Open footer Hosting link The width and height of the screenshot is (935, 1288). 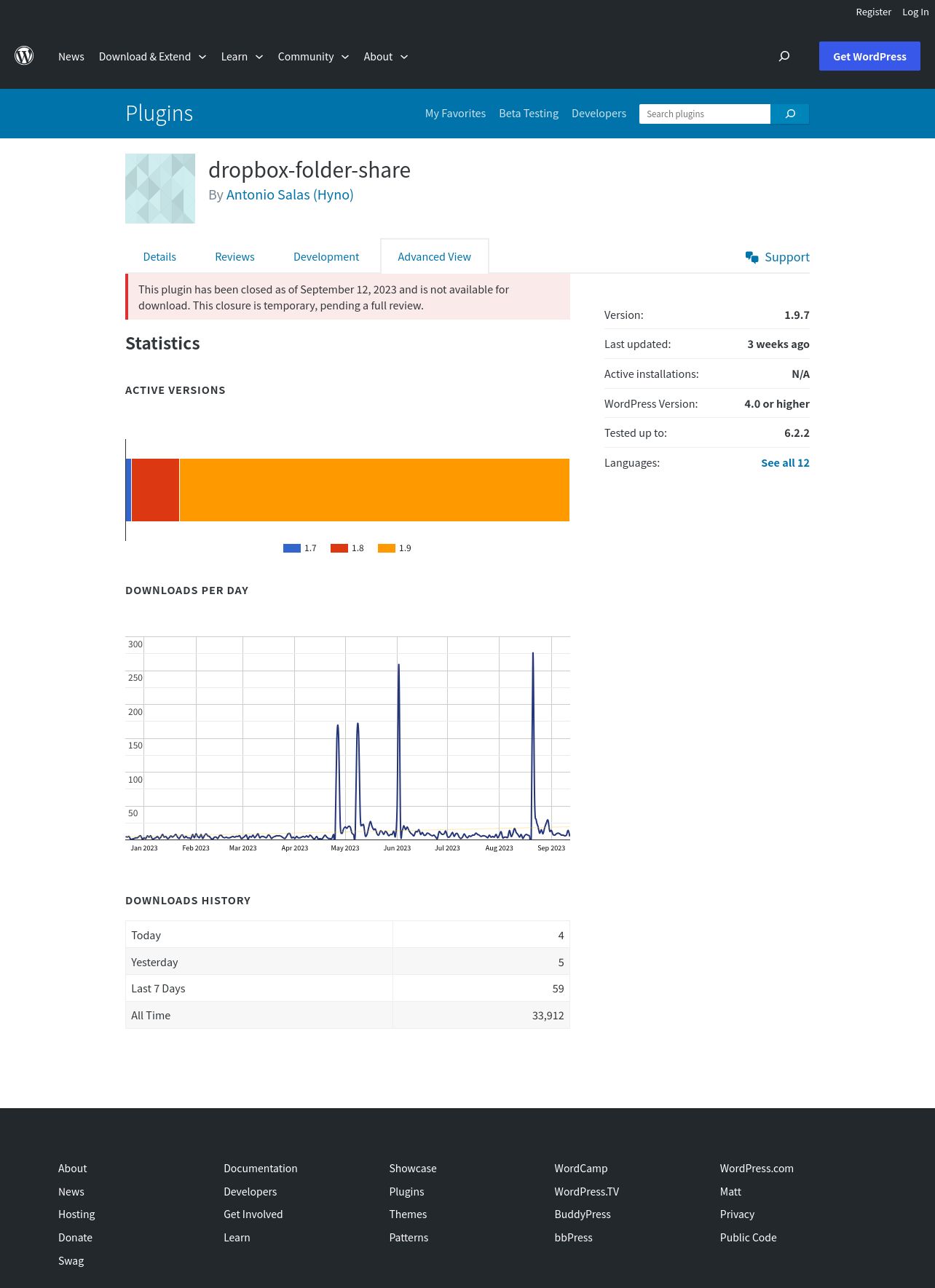pyautogui.click(x=76, y=1214)
